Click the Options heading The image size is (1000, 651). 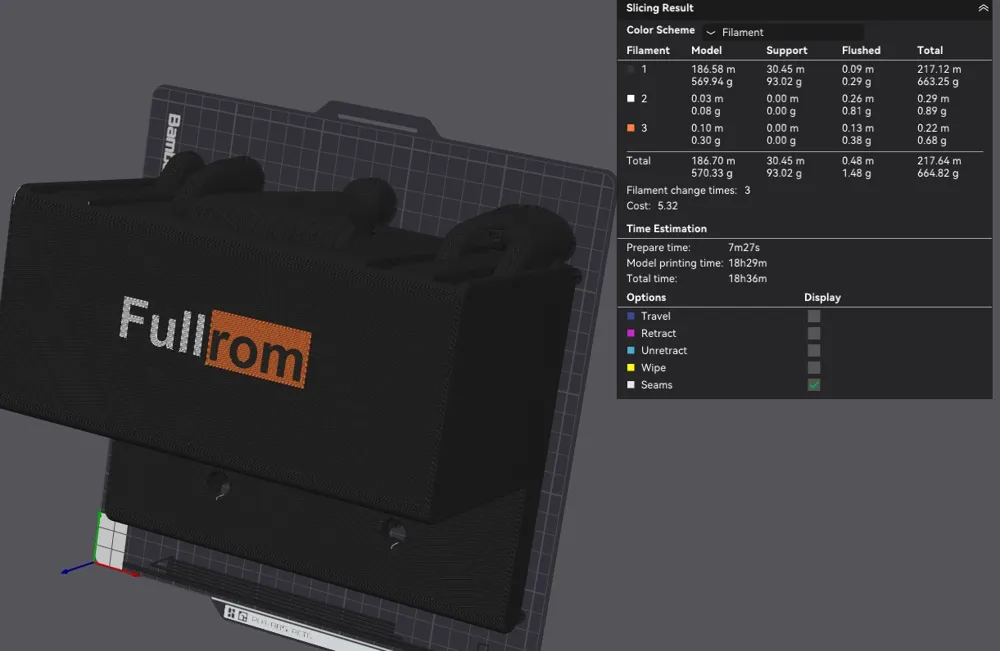(646, 297)
